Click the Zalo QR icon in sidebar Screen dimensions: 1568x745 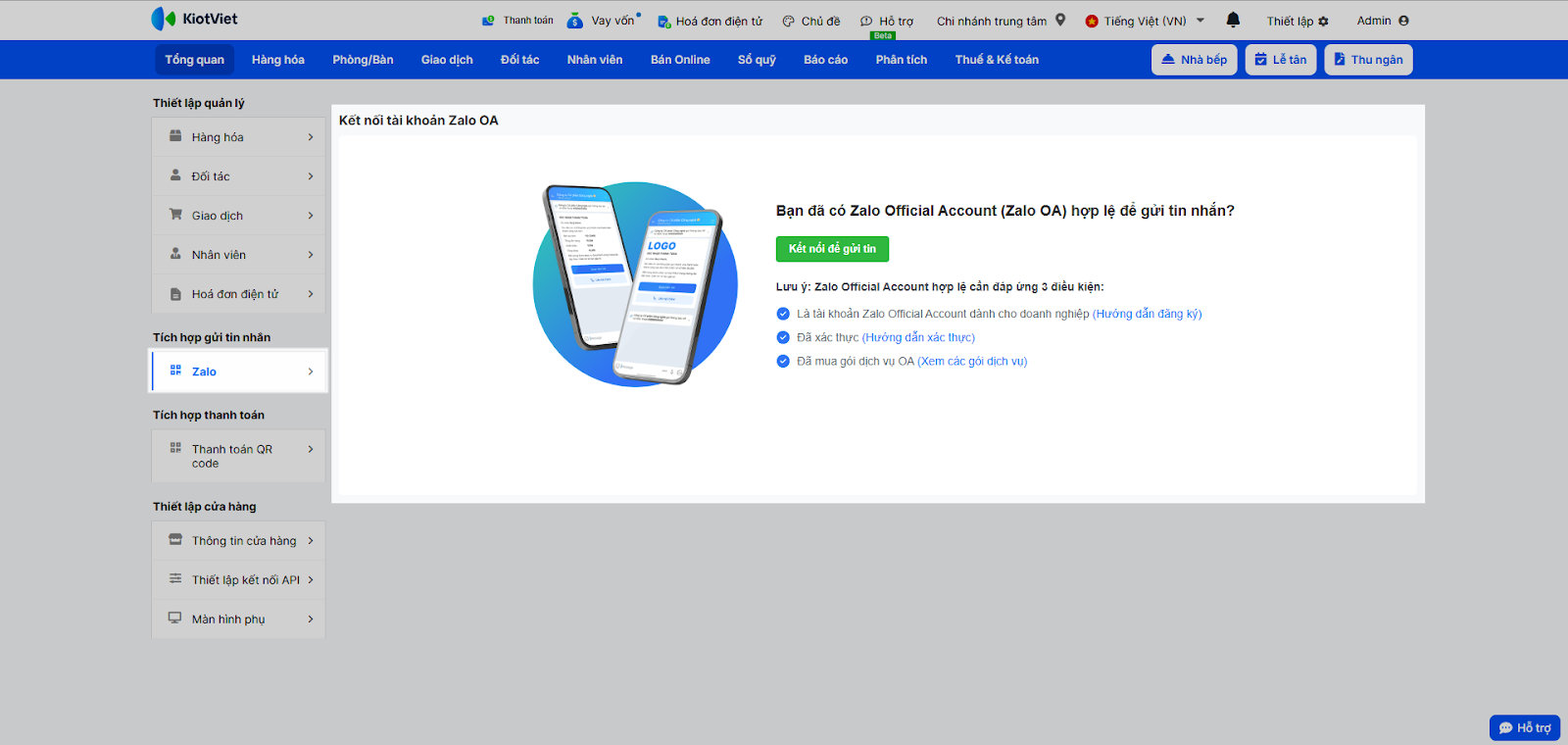click(x=175, y=371)
